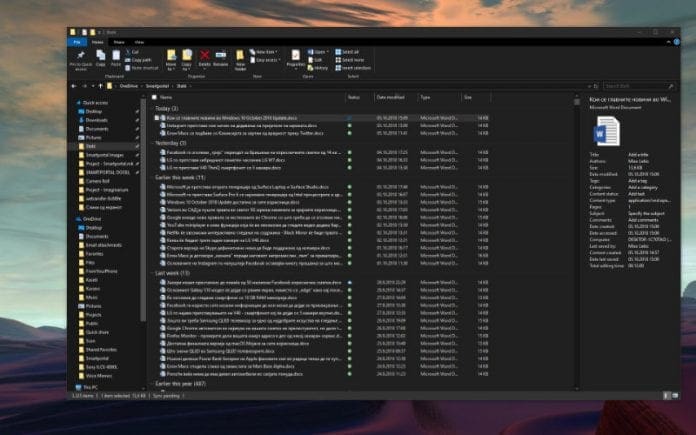Click Smartportal in the address breadcrumb
Viewport: 696px width, 435px height.
pyautogui.click(x=157, y=86)
